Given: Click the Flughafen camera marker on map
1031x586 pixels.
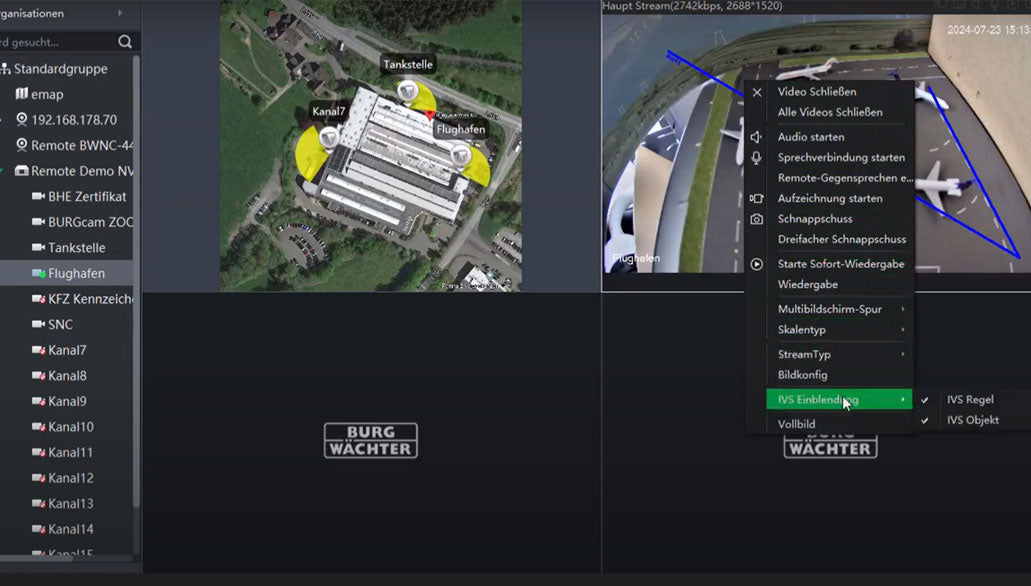Looking at the screenshot, I should pos(460,155).
